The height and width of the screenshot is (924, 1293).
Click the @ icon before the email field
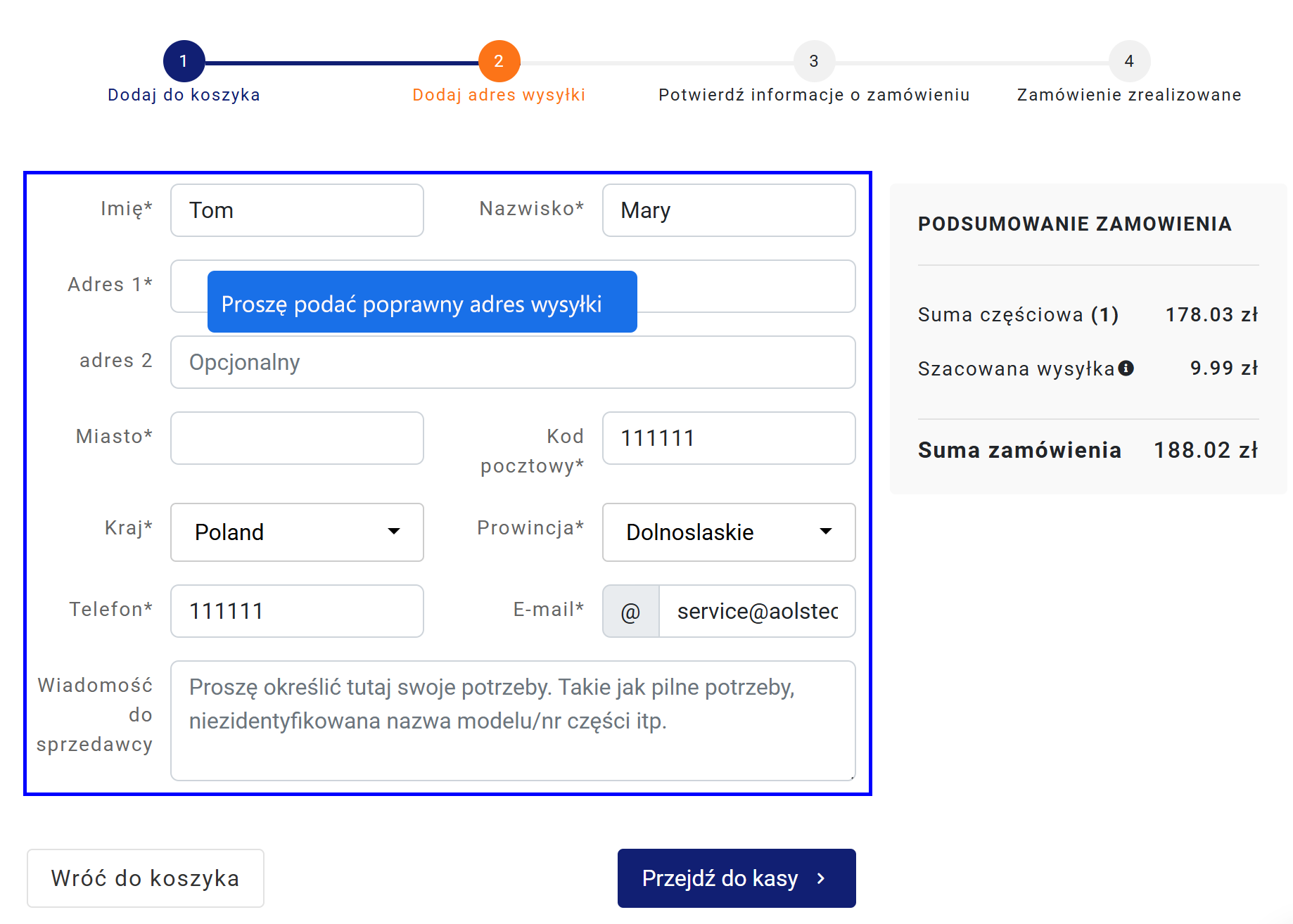tap(631, 611)
